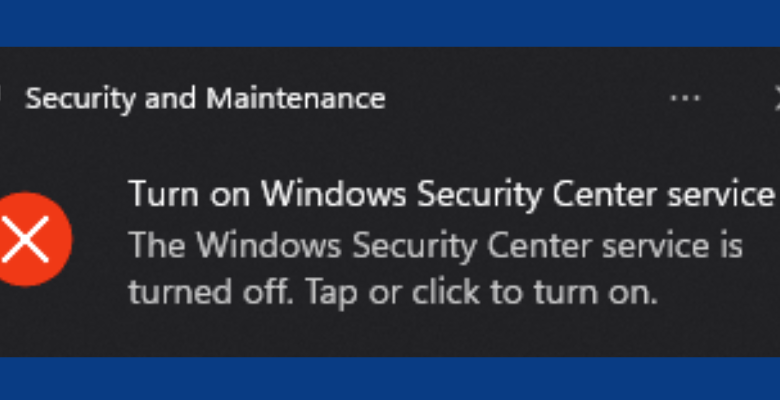Click the red error X icon
Image resolution: width=780 pixels, height=400 pixels.
tap(33, 241)
